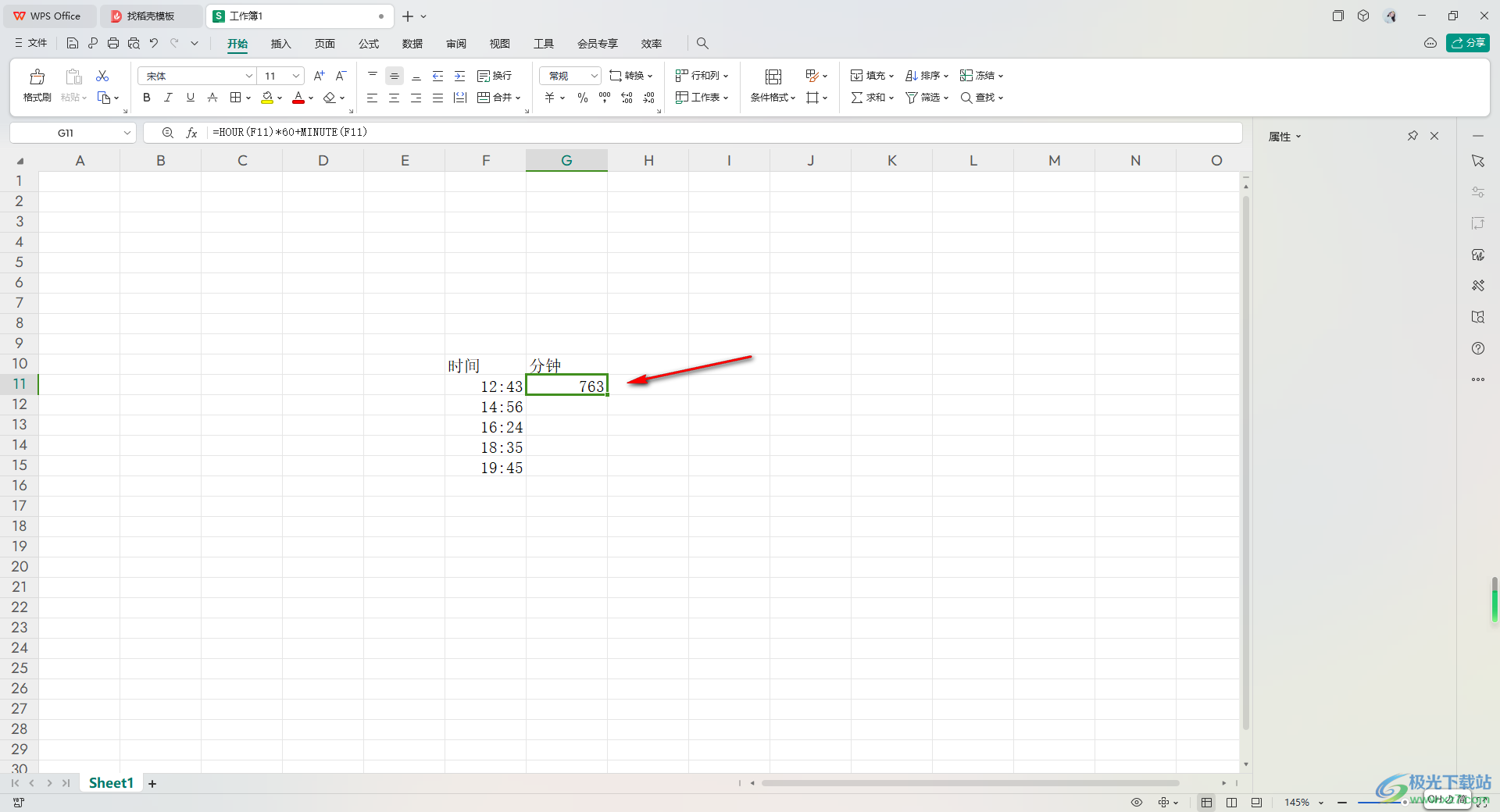
Task: Toggle middle vertical alignment
Action: point(395,76)
